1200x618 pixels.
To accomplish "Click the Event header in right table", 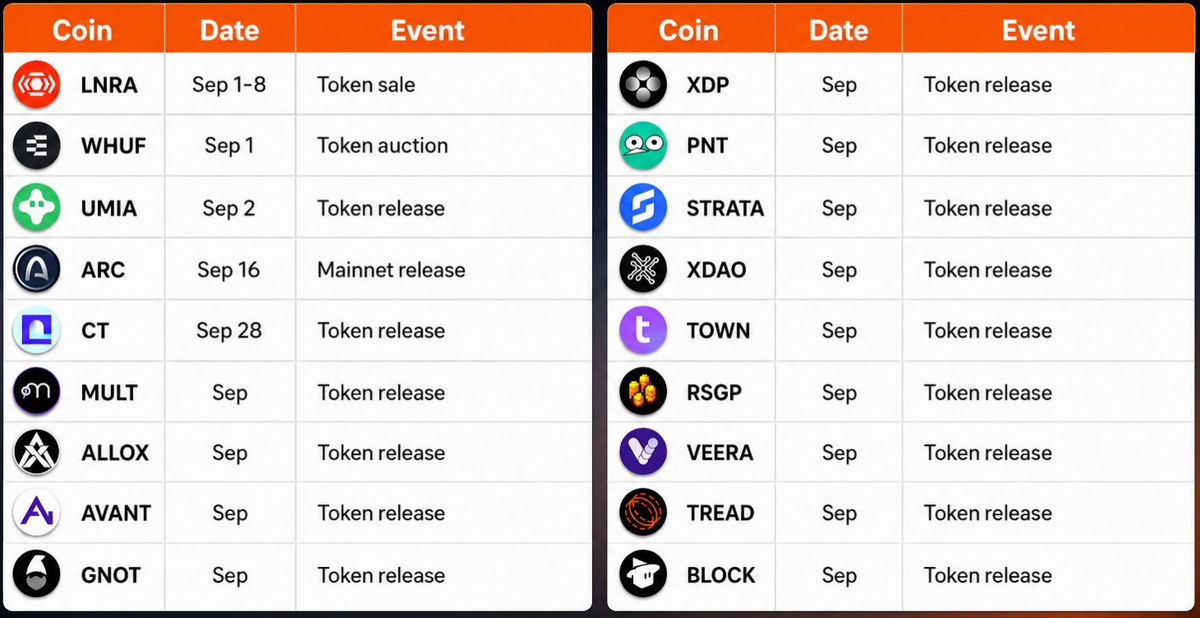I will point(1038,30).
